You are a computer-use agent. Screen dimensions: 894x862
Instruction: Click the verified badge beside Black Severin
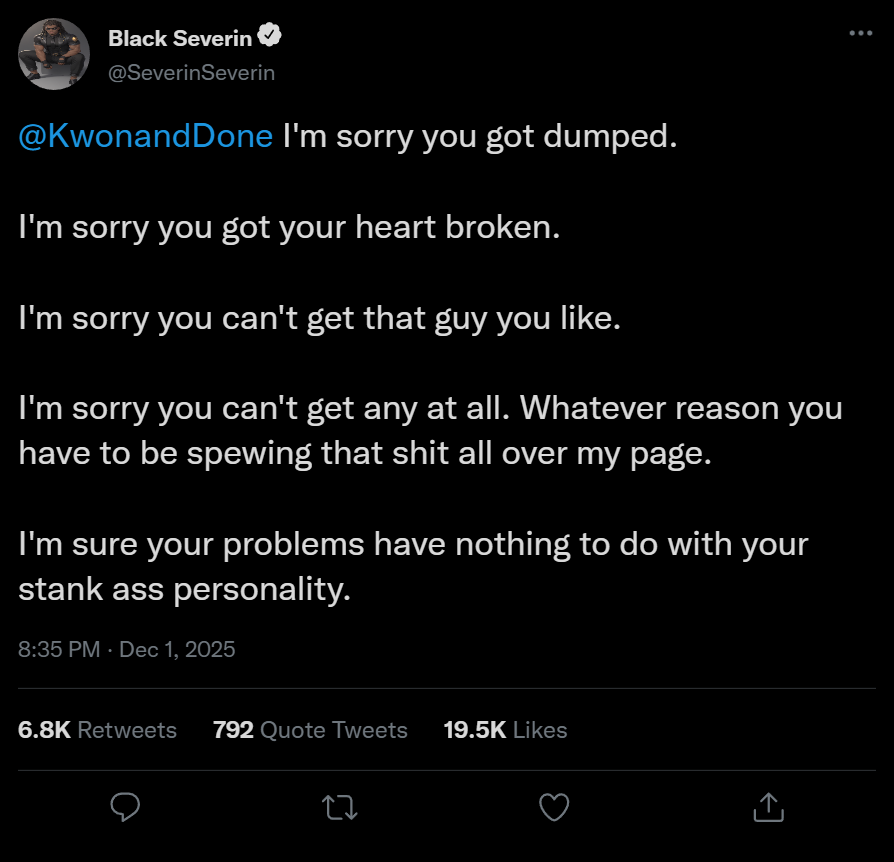click(x=270, y=37)
